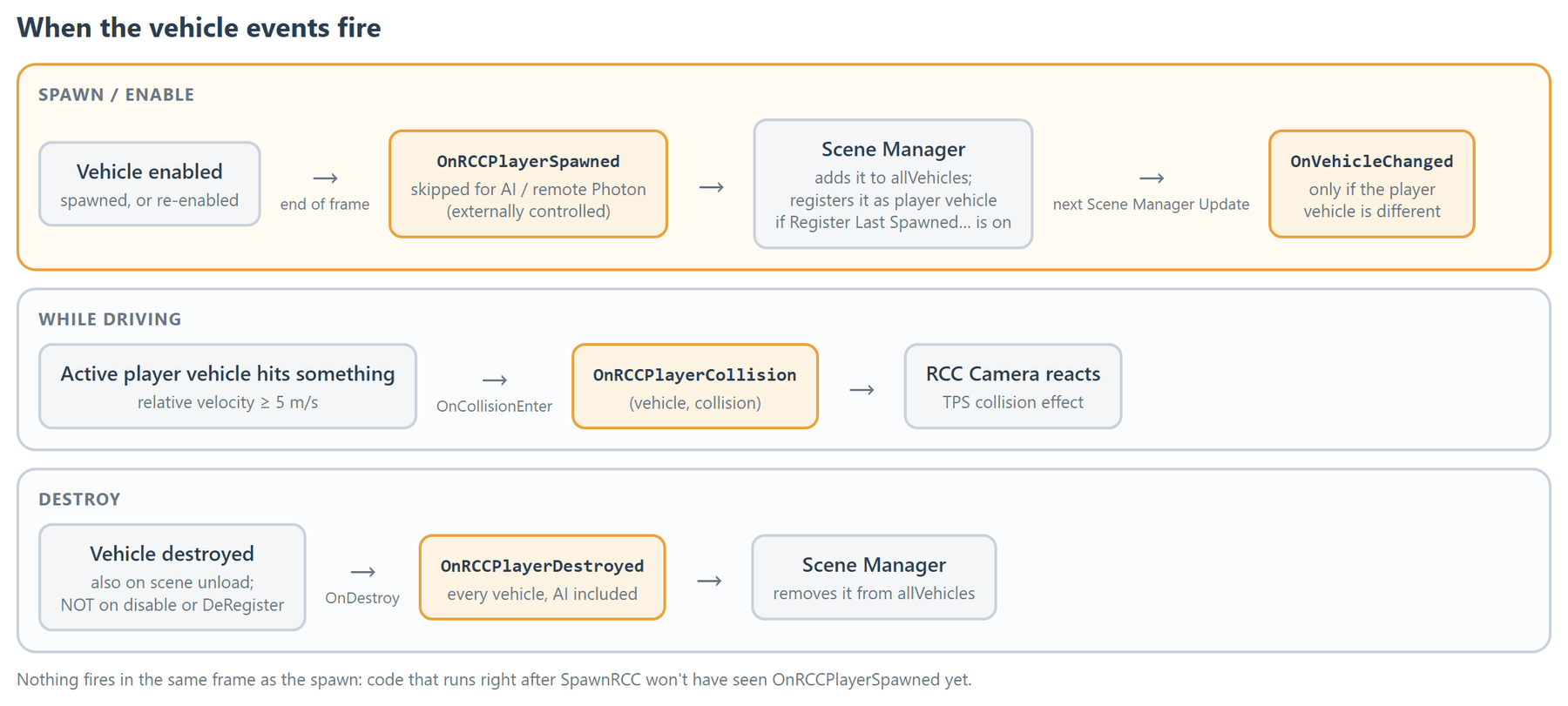
Task: Click the "OnDestroy" arrow label
Action: click(x=362, y=597)
